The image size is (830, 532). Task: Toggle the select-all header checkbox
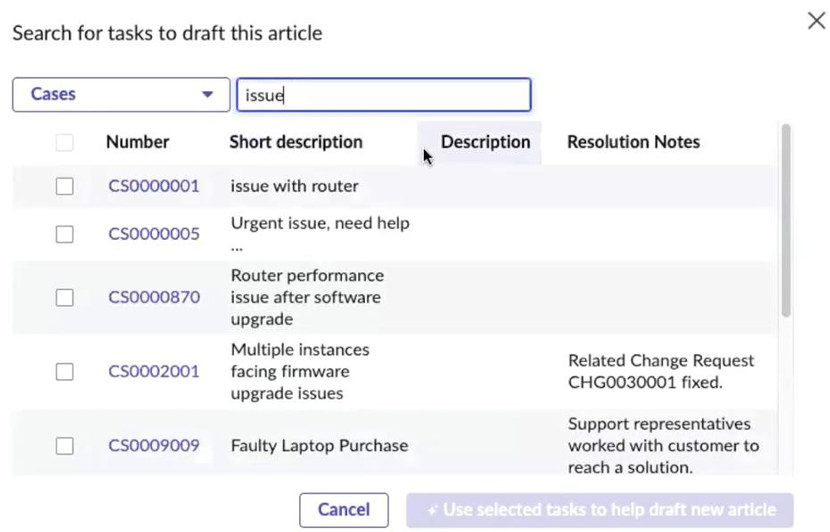click(x=65, y=142)
